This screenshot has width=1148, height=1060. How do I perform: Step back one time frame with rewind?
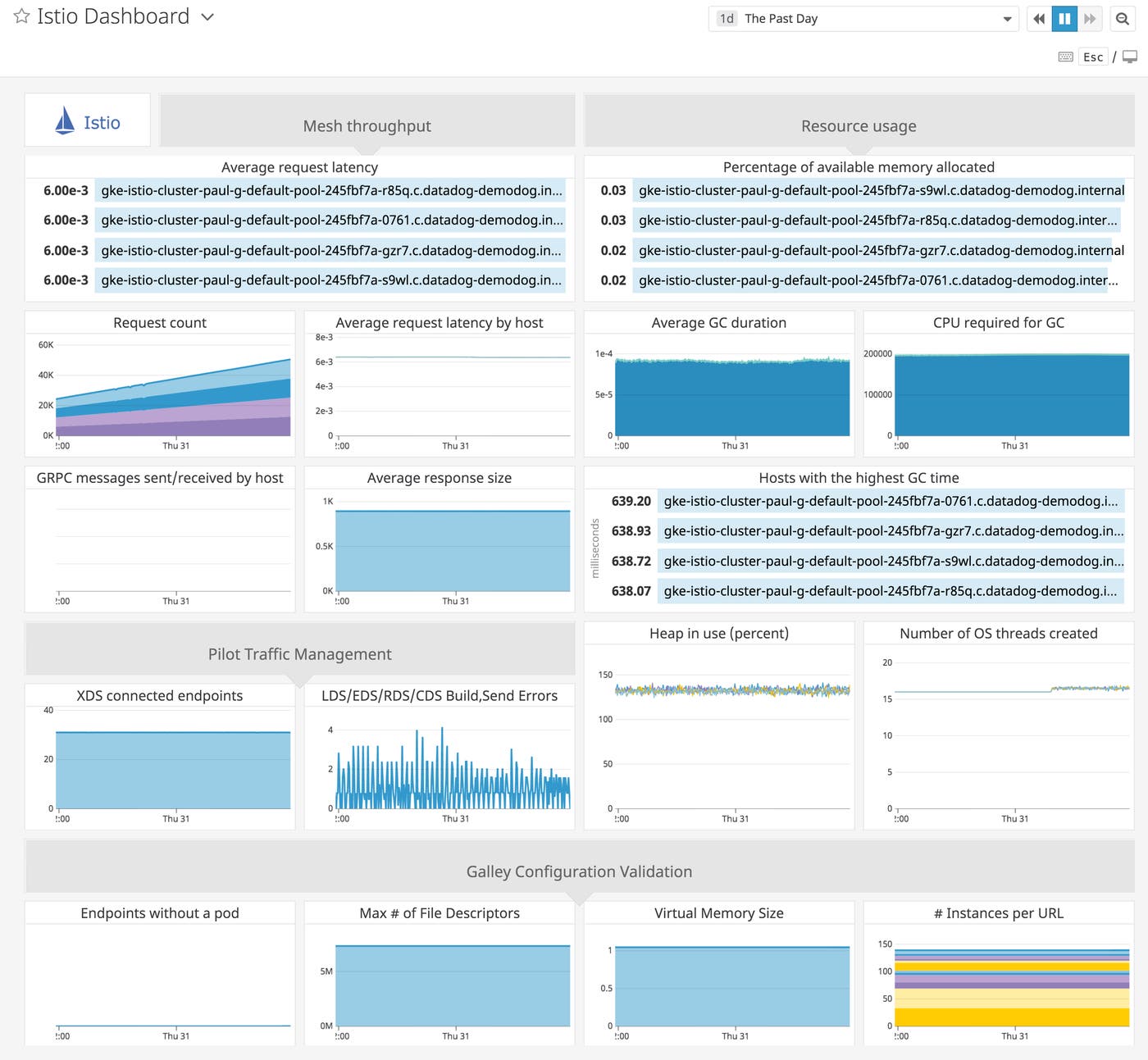pos(1039,19)
